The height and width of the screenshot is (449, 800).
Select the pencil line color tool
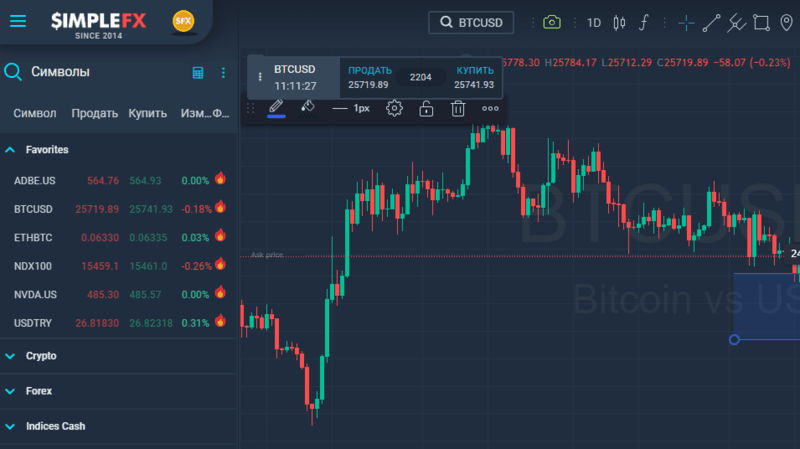point(276,108)
